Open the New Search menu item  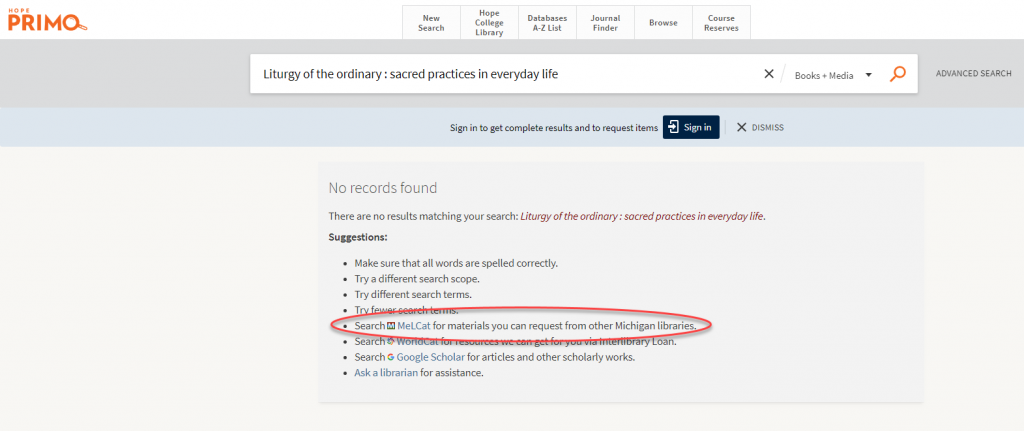[431, 23]
